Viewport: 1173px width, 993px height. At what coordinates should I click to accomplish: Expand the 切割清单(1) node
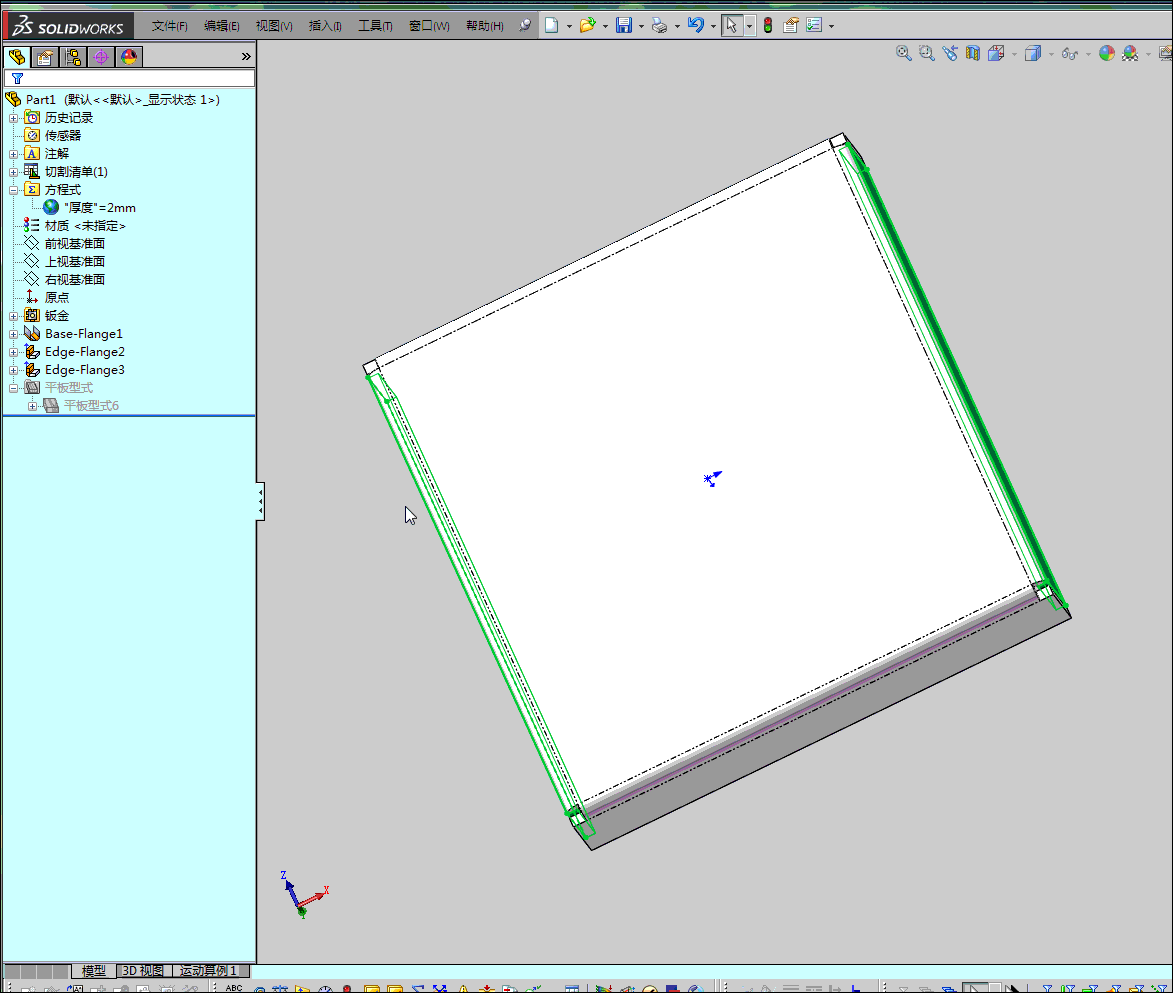pyautogui.click(x=13, y=172)
